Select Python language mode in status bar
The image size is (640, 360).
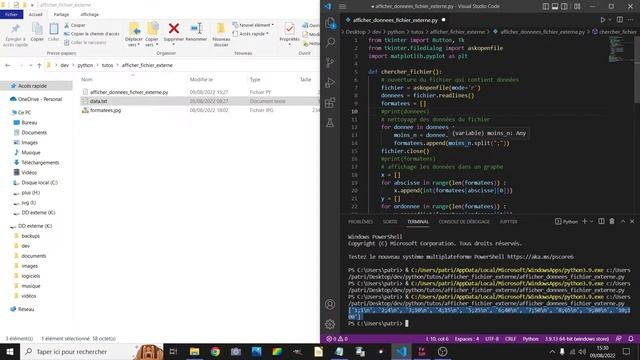tap(531, 339)
